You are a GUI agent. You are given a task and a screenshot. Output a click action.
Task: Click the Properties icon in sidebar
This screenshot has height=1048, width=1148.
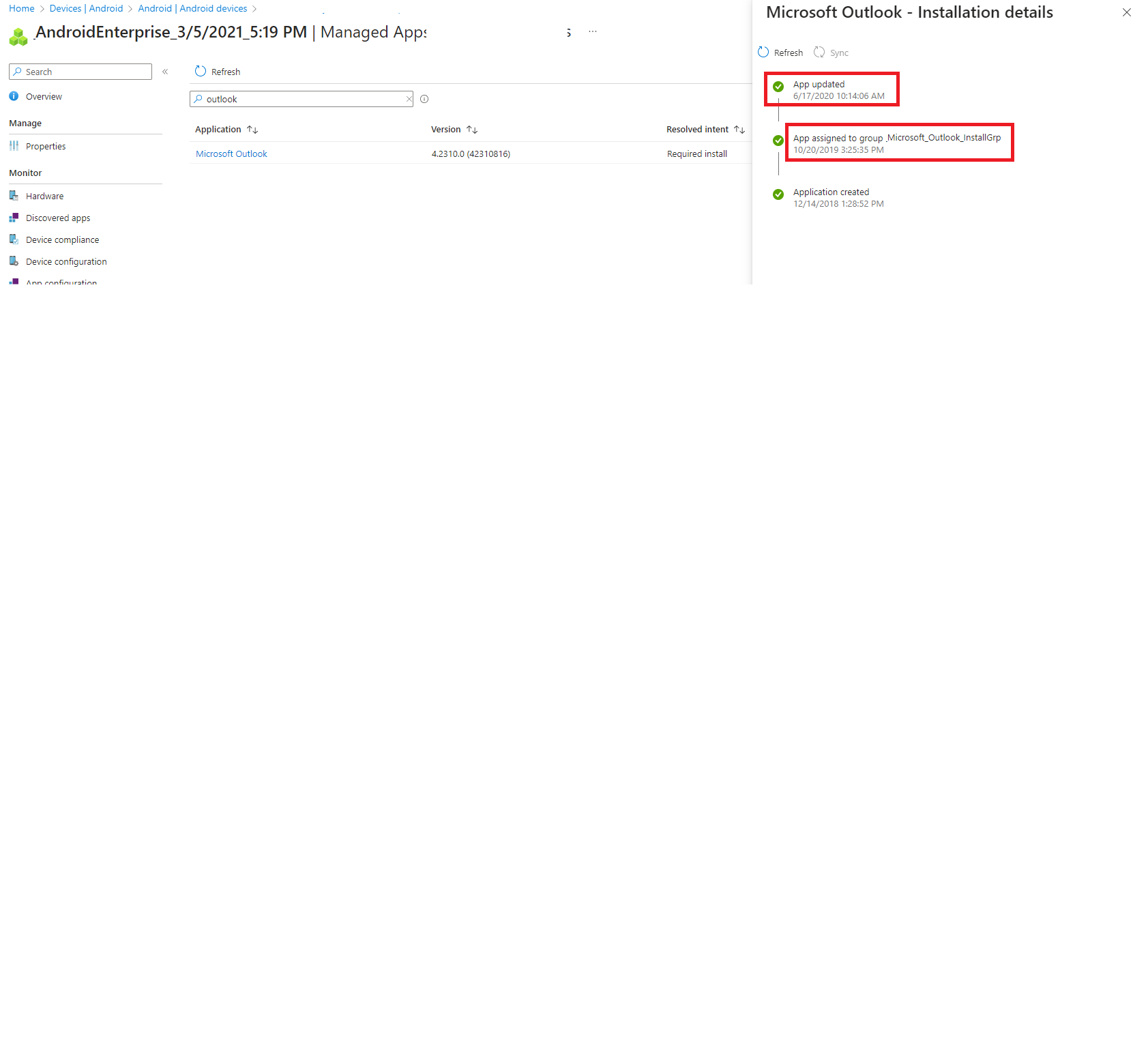[14, 146]
